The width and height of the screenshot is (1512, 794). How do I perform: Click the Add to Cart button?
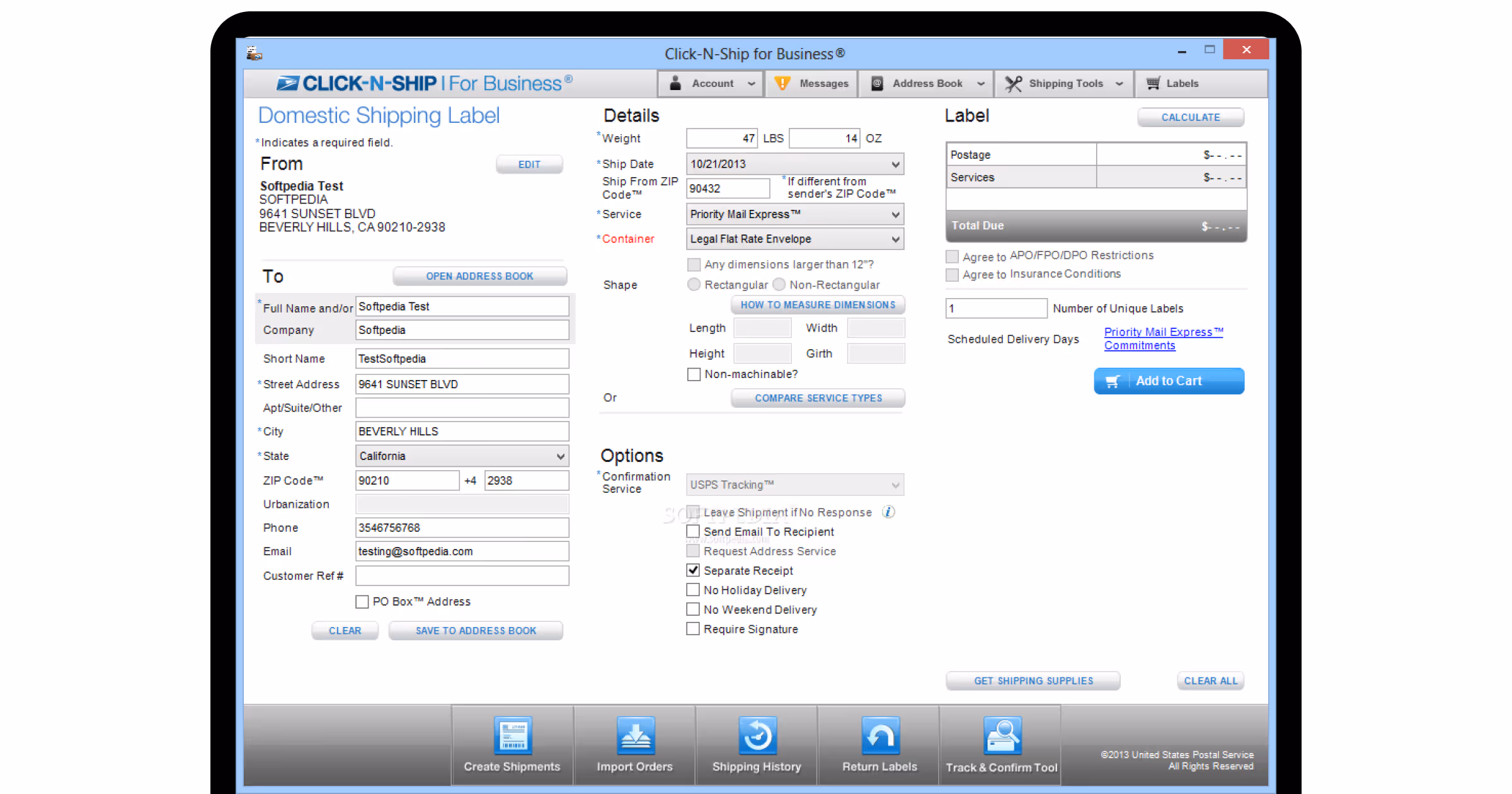(1169, 381)
